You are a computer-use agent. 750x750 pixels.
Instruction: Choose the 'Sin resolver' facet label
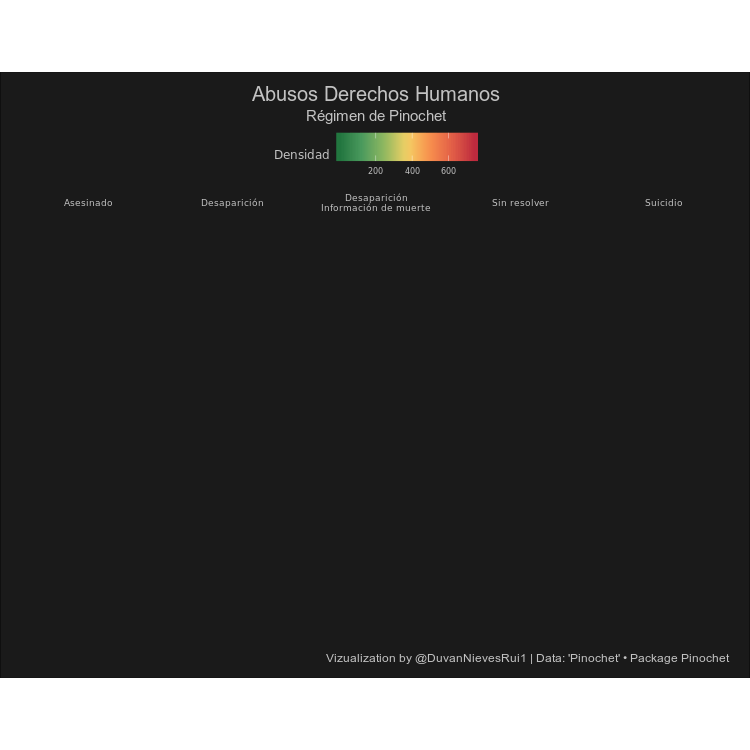pyautogui.click(x=520, y=203)
